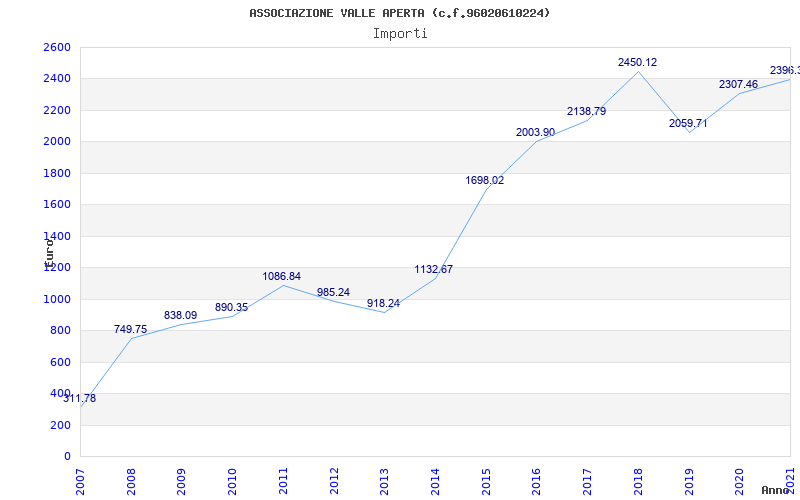The width and height of the screenshot is (800, 500).
Task: Click the x-axis year 2012
Action: click(334, 481)
